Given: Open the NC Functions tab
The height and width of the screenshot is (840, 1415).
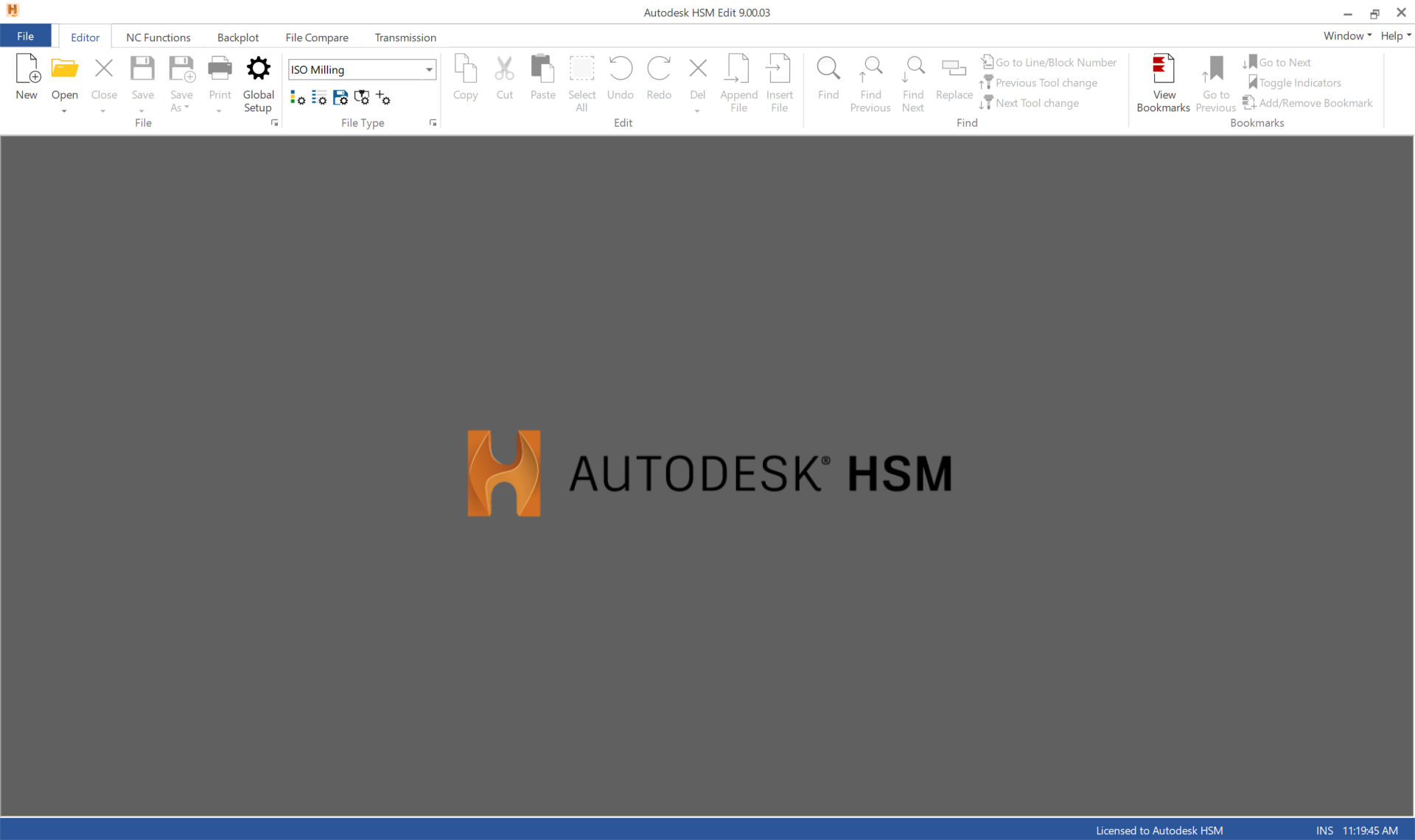Looking at the screenshot, I should [158, 37].
